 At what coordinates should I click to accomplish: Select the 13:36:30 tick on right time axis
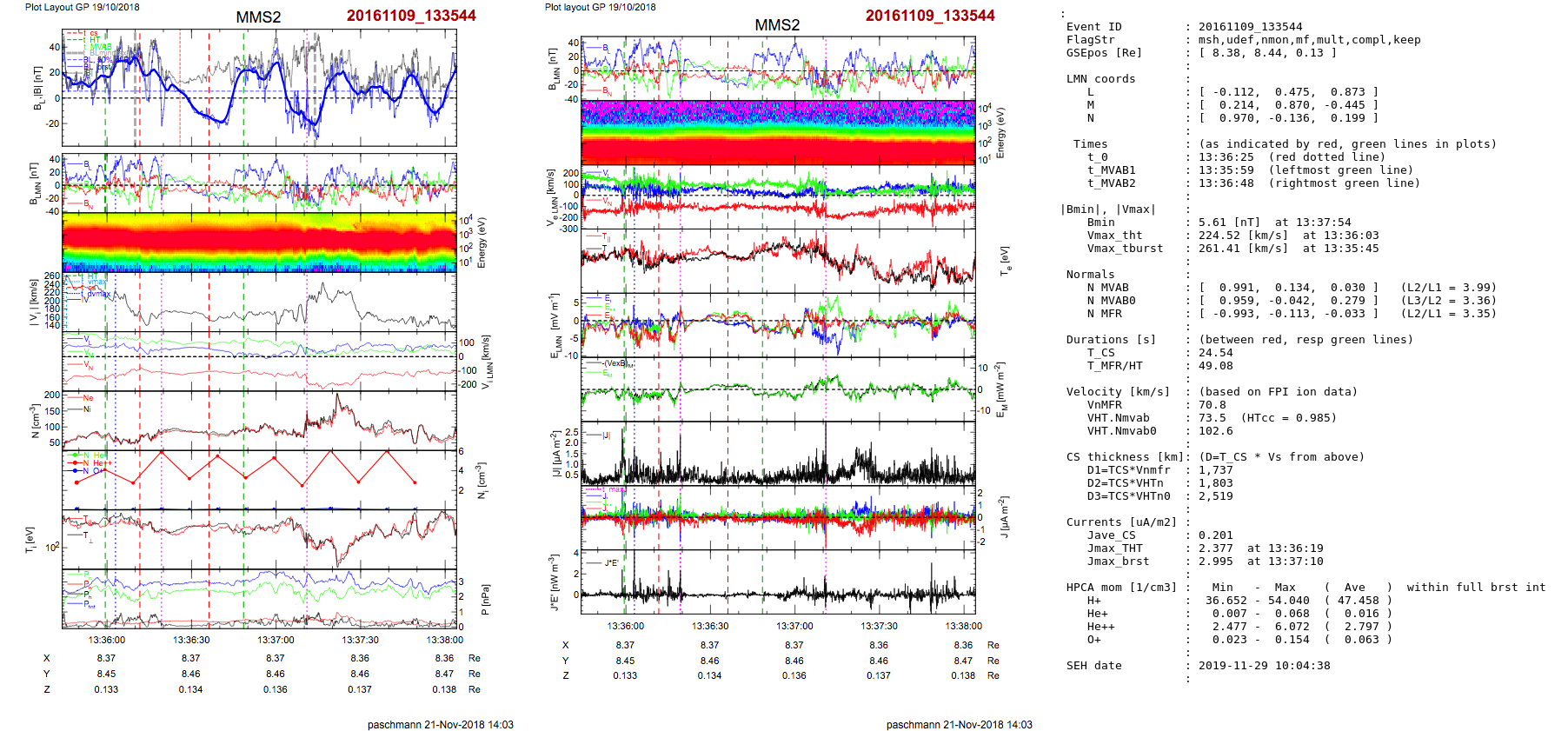click(x=710, y=626)
